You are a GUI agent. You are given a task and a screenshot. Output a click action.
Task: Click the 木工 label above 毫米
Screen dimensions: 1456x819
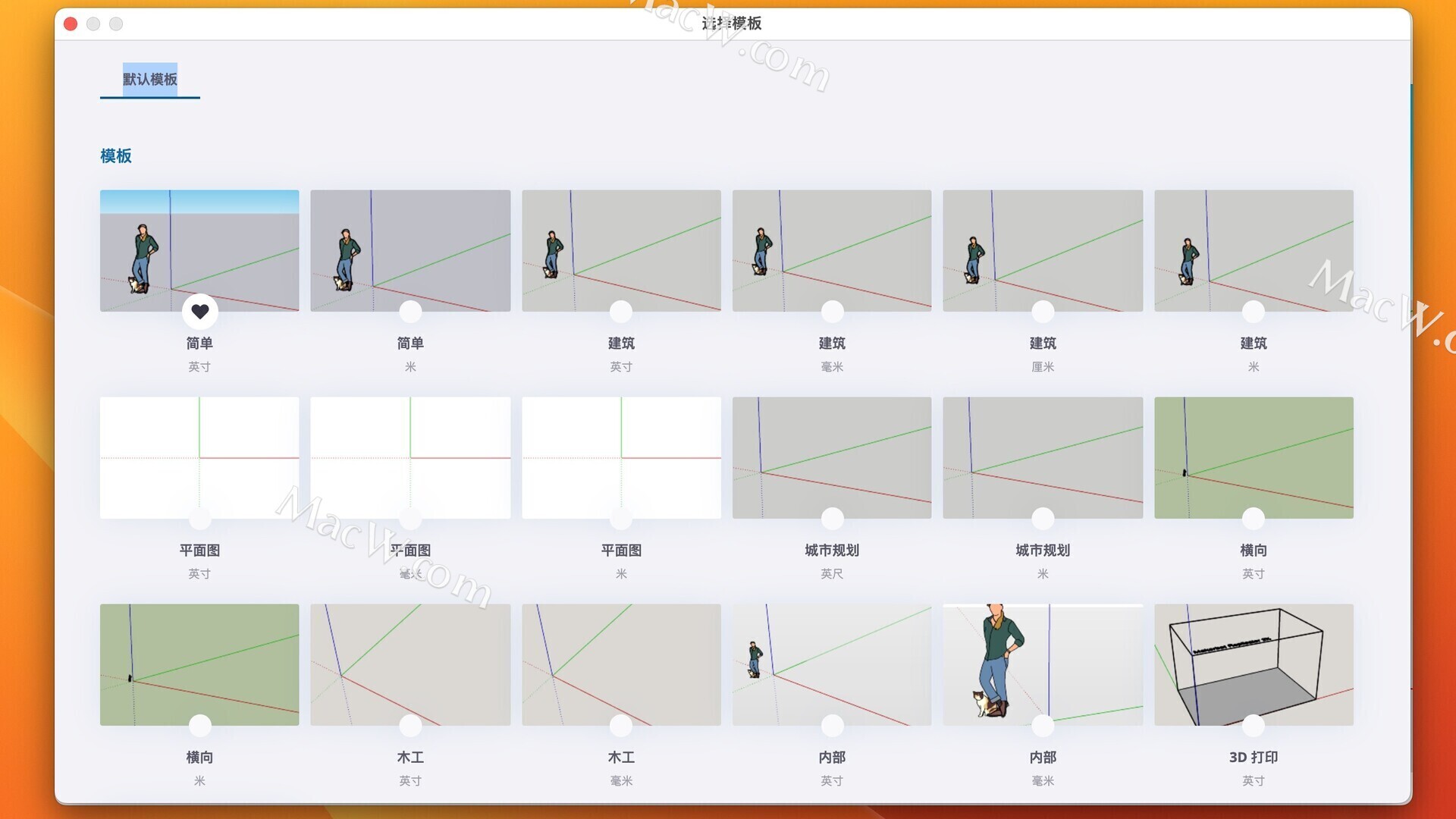[x=621, y=757]
